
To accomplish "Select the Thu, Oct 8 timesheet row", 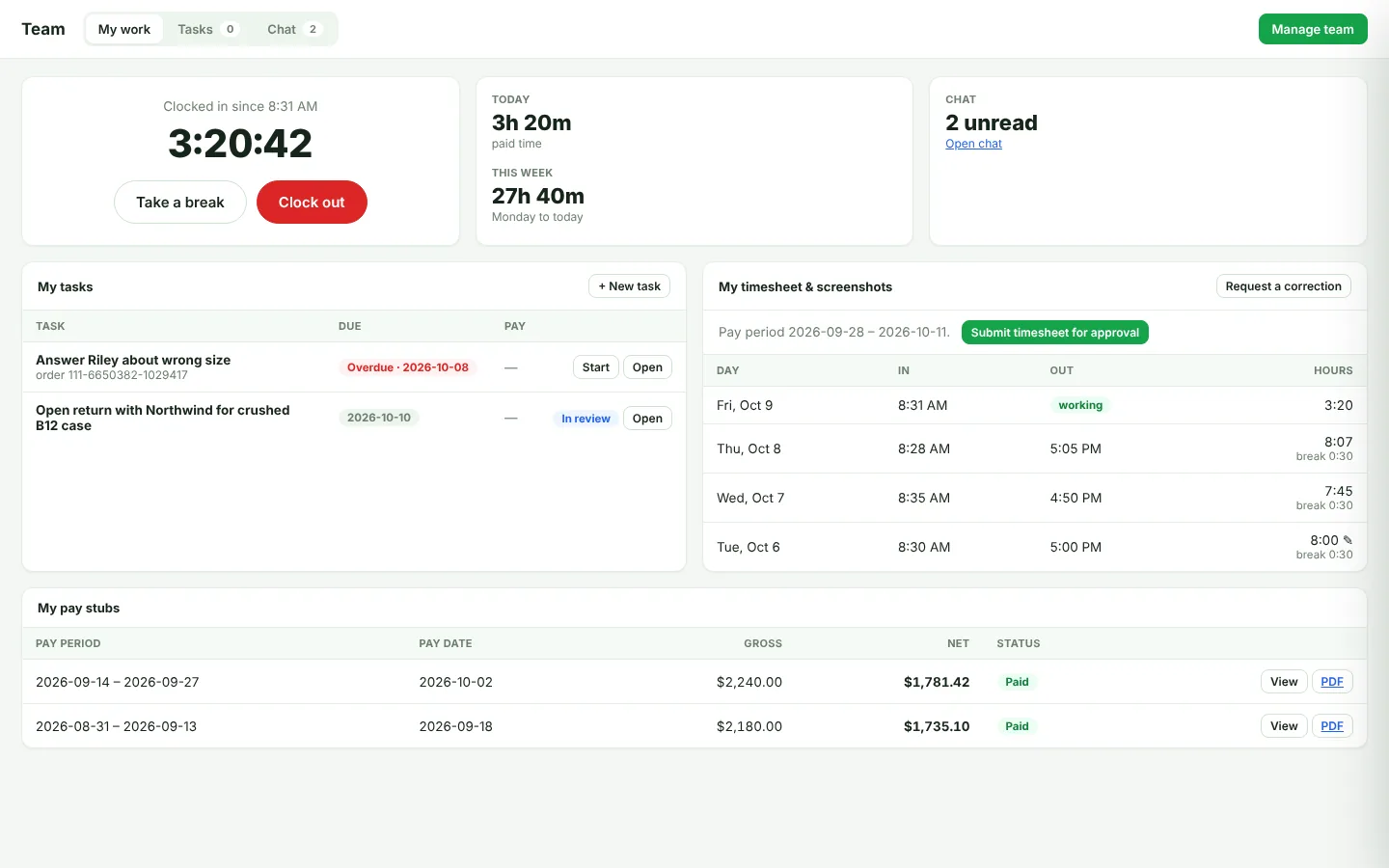I will pos(1035,448).
